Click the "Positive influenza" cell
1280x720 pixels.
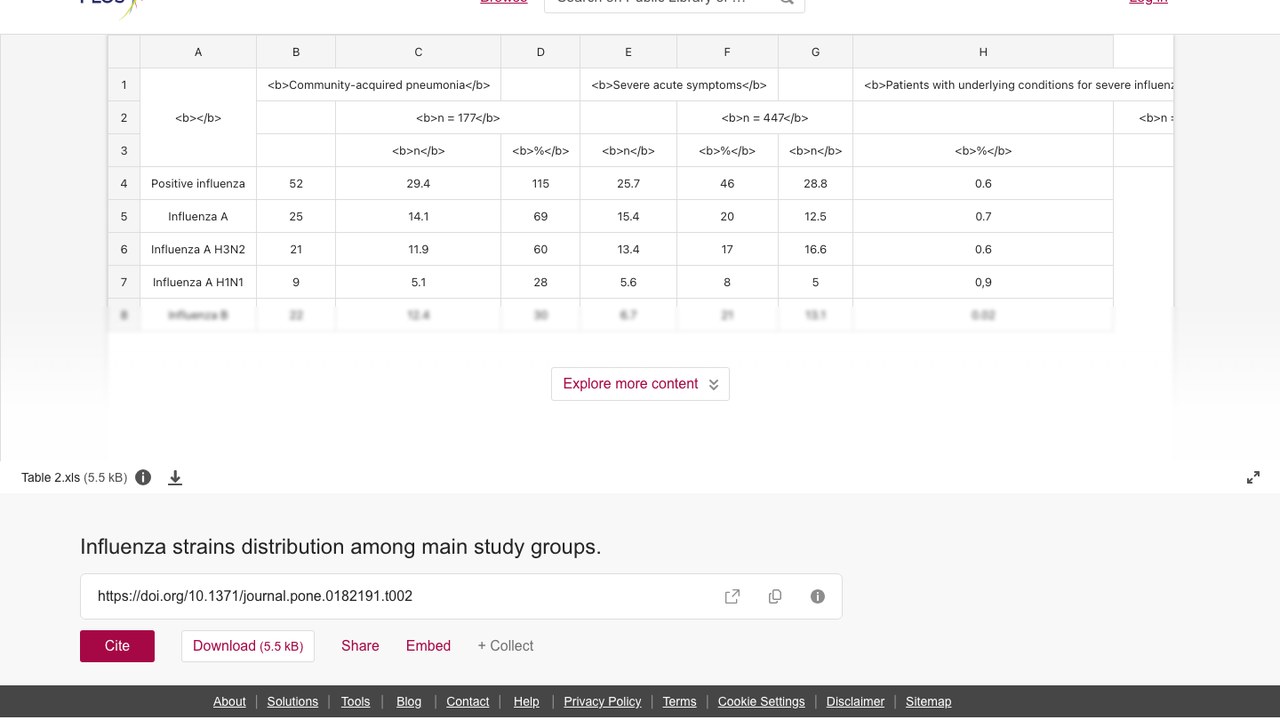[198, 184]
